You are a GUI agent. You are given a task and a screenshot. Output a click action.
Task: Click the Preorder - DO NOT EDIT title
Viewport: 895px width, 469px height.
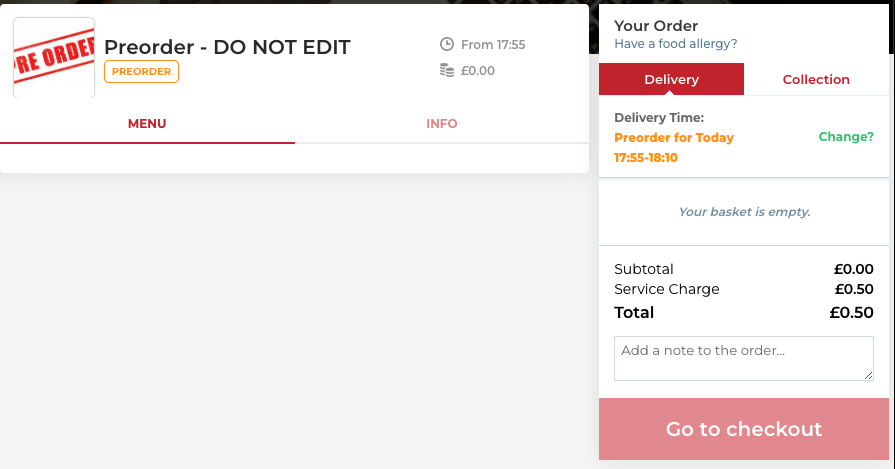pyautogui.click(x=227, y=47)
